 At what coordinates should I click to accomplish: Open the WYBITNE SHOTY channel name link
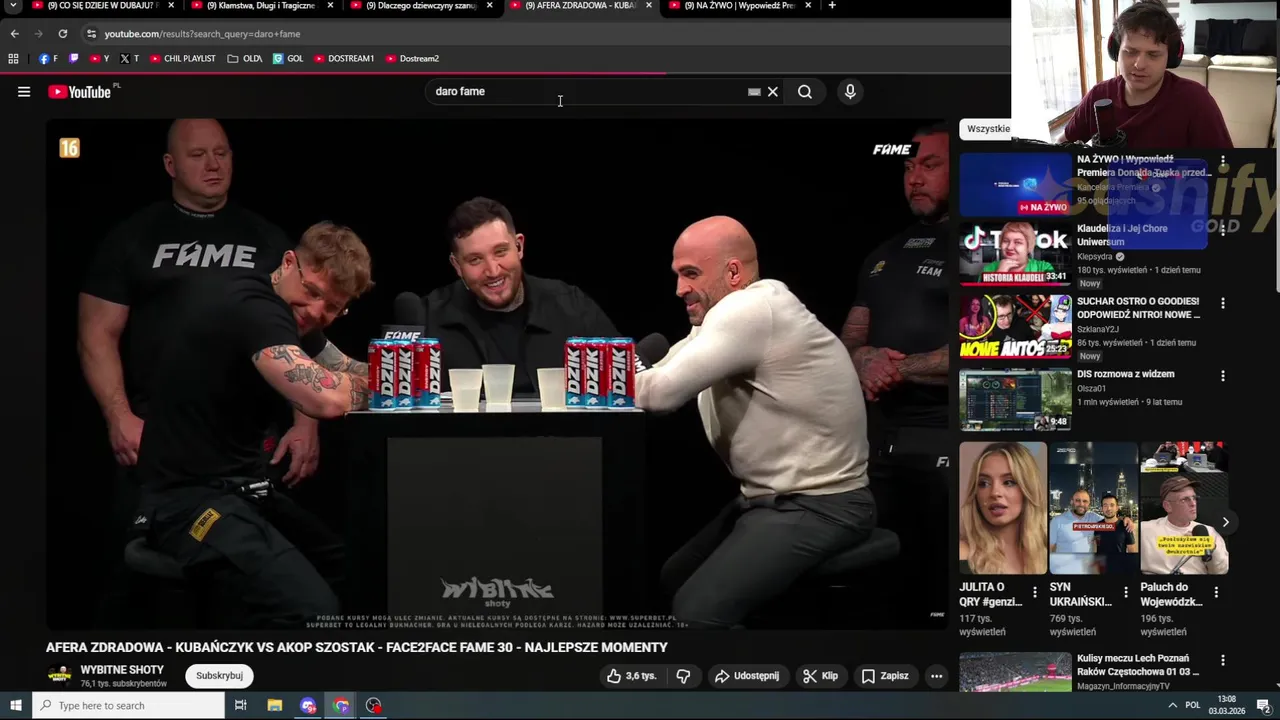[122, 670]
